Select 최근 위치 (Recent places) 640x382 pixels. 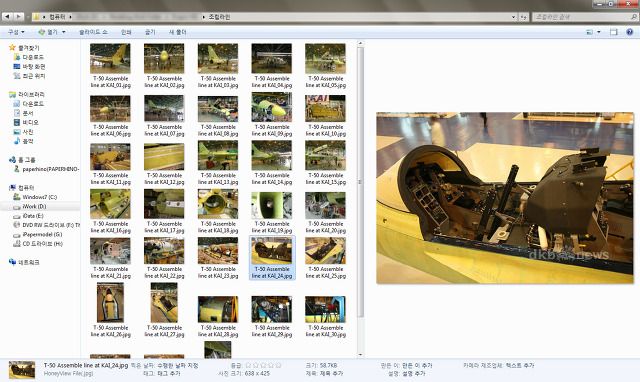pyautogui.click(x=29, y=76)
